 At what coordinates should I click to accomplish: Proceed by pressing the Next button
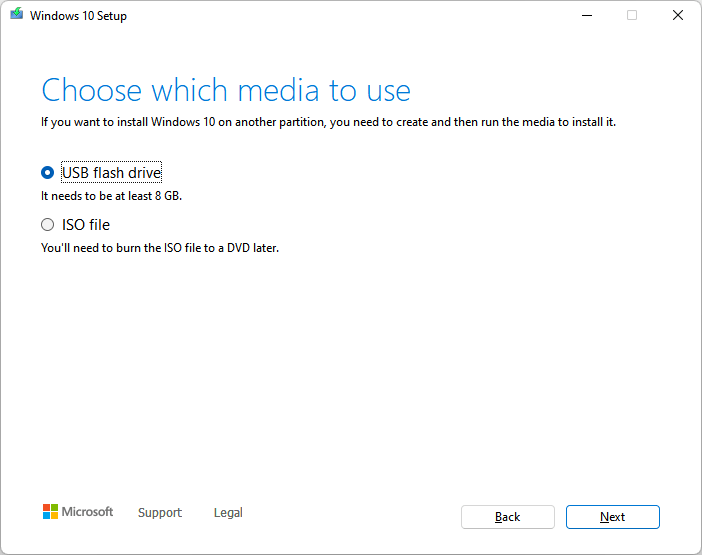pos(612,517)
